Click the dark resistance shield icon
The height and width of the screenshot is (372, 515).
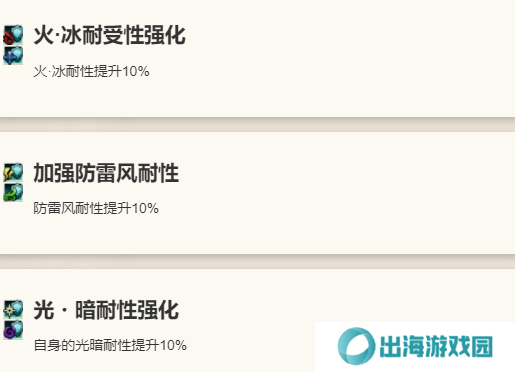(x=13, y=330)
